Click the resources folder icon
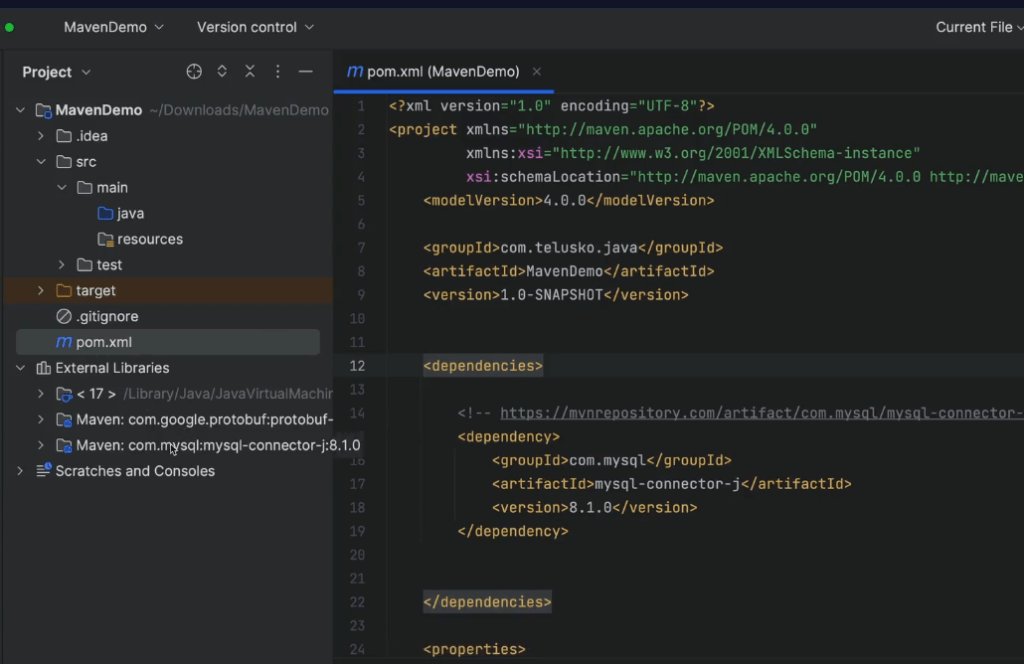Viewport: 1024px width, 664px height. pyautogui.click(x=105, y=239)
